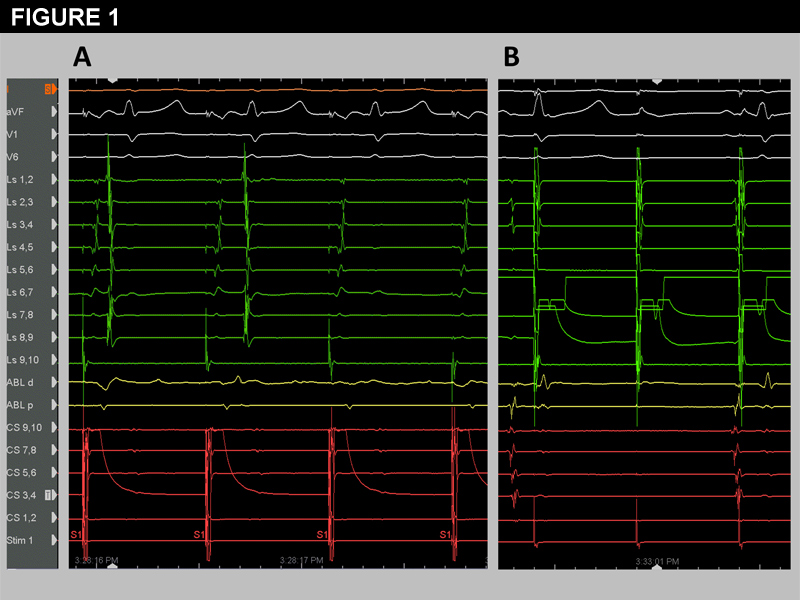Toggle the arrow next to the Stim 1 channel
The width and height of the screenshot is (800, 600).
coord(55,540)
